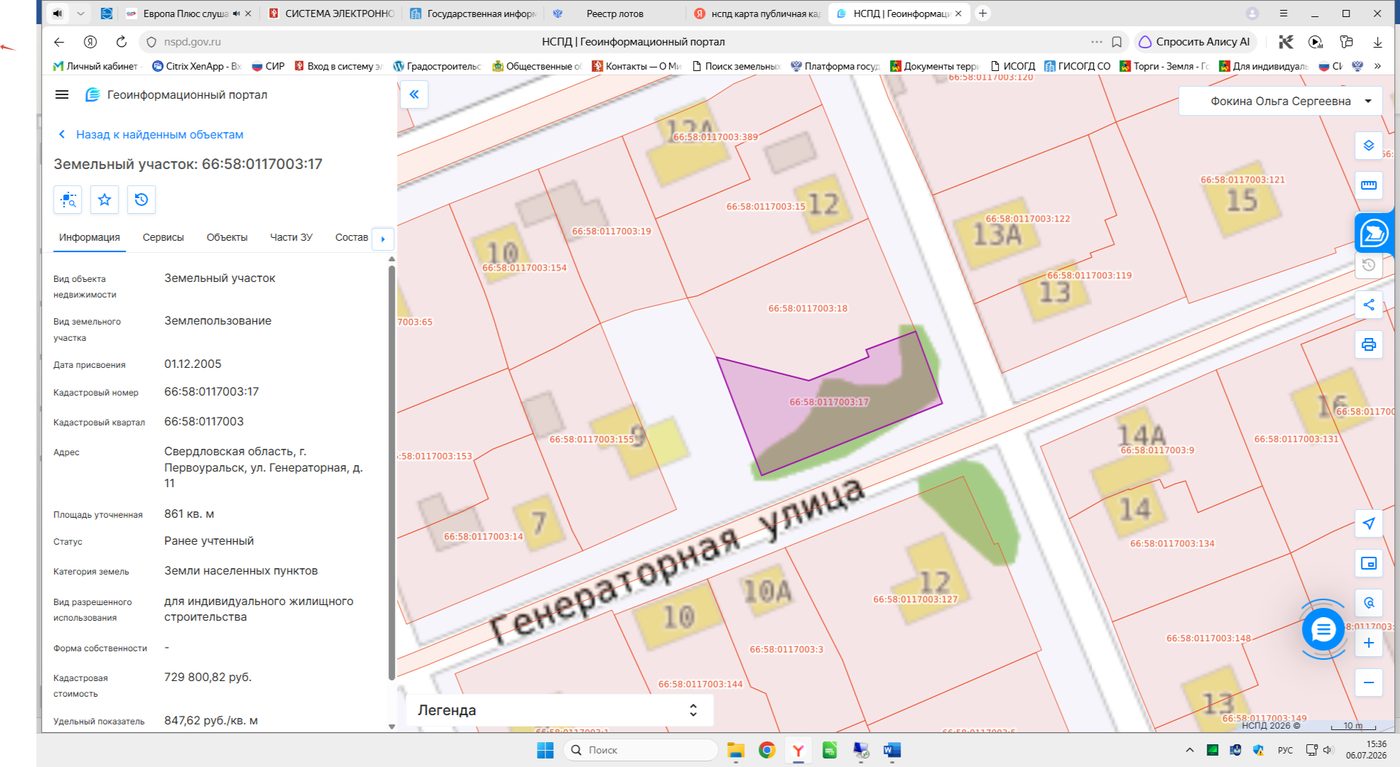Click the cadastral value 729 800,82 руб.
Viewport: 1400px width, 767px height.
208,677
